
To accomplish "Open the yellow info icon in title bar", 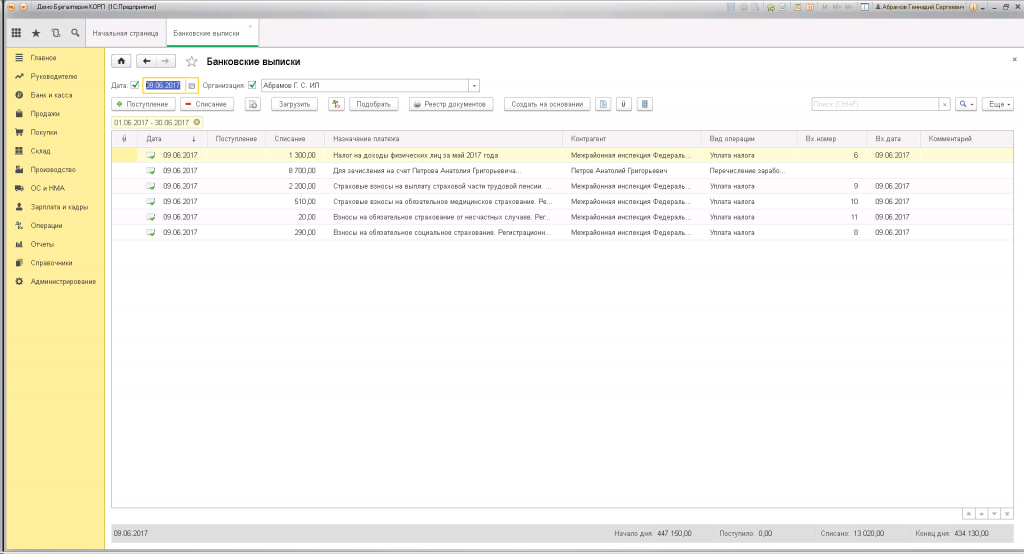I will click(973, 7).
